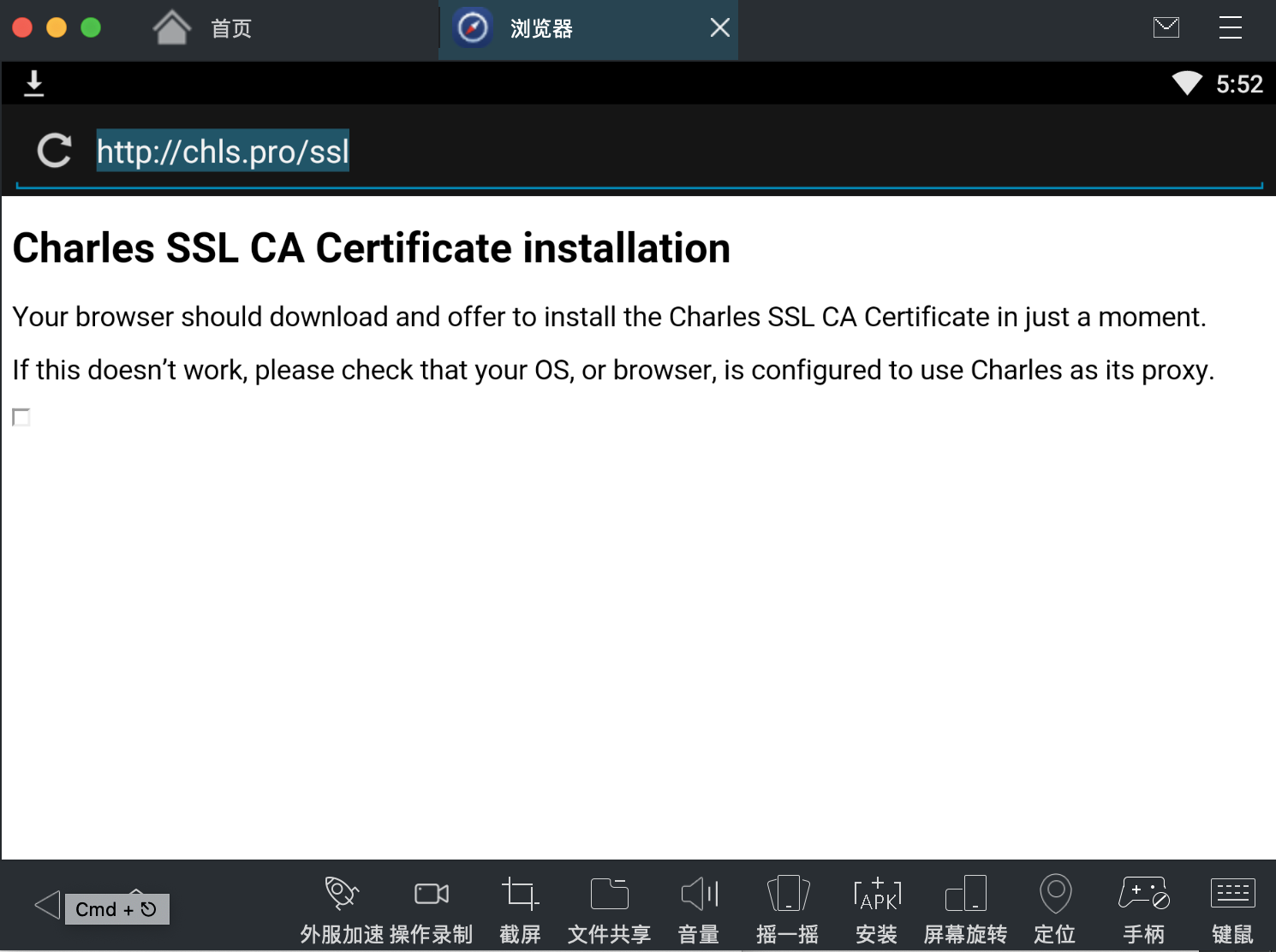Tap the Wi-Fi status icon
This screenshot has width=1276, height=952.
(1187, 83)
